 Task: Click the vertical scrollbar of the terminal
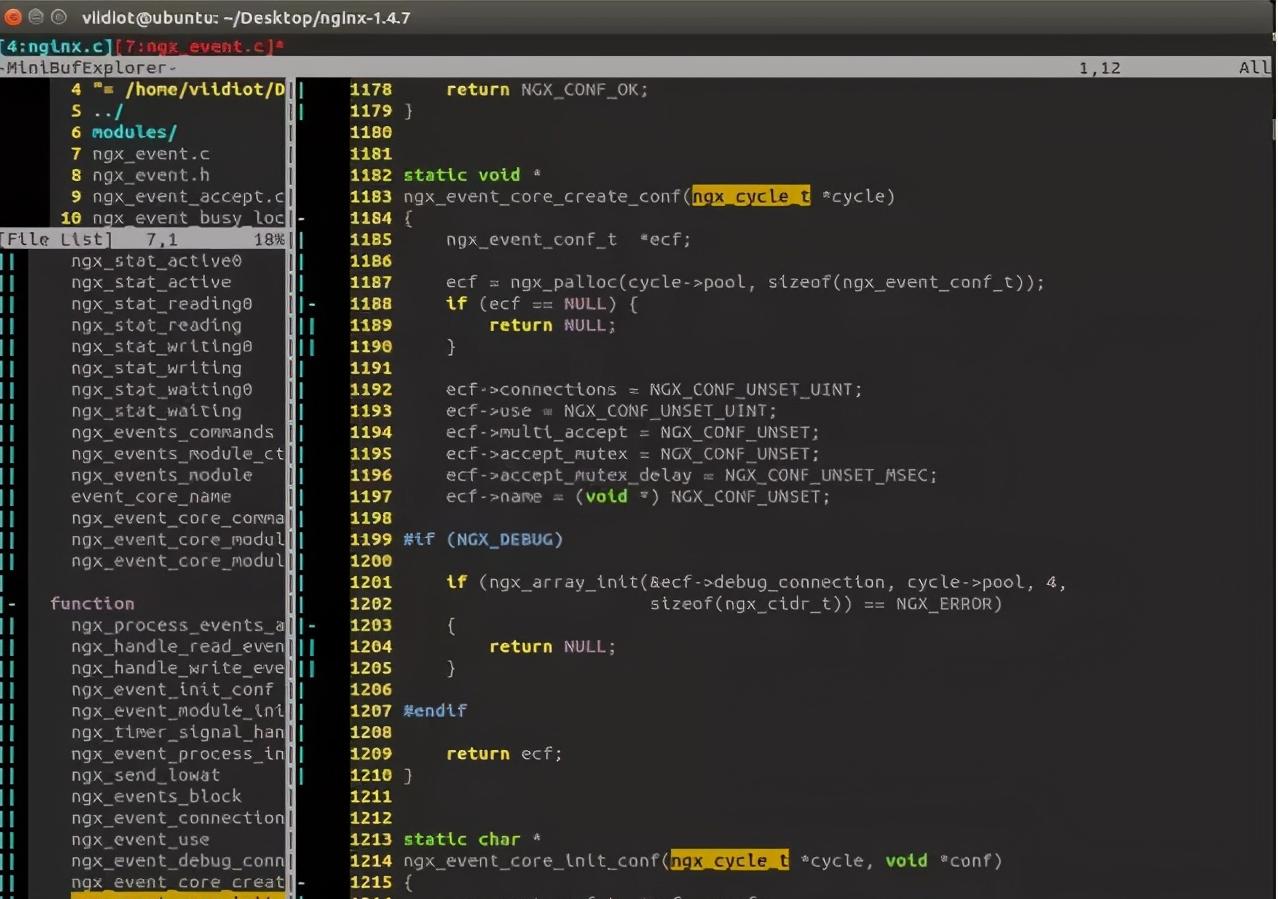coord(1273,130)
